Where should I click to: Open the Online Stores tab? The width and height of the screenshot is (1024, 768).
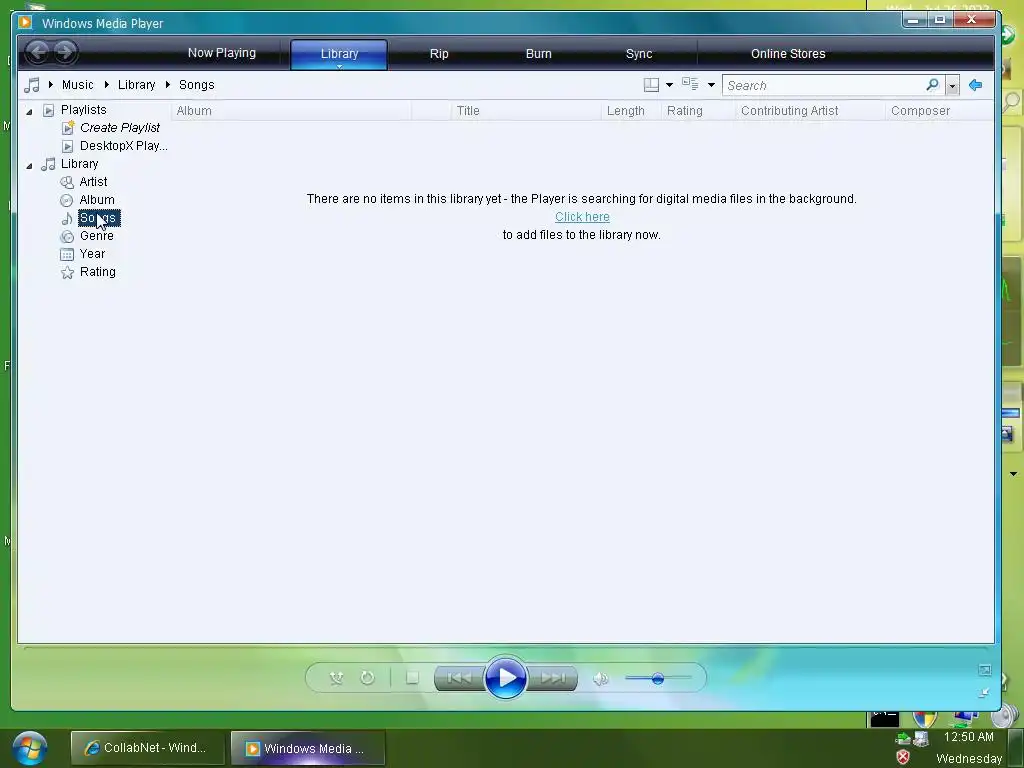[x=788, y=54]
